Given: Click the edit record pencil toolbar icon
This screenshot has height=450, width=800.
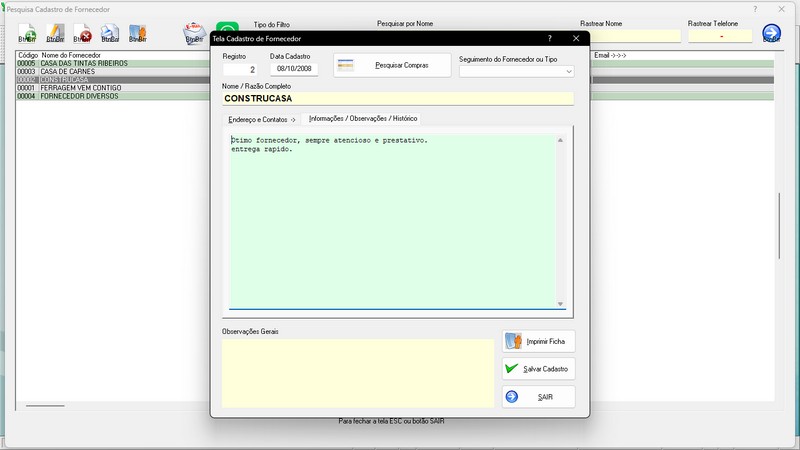Looking at the screenshot, I should pos(55,33).
